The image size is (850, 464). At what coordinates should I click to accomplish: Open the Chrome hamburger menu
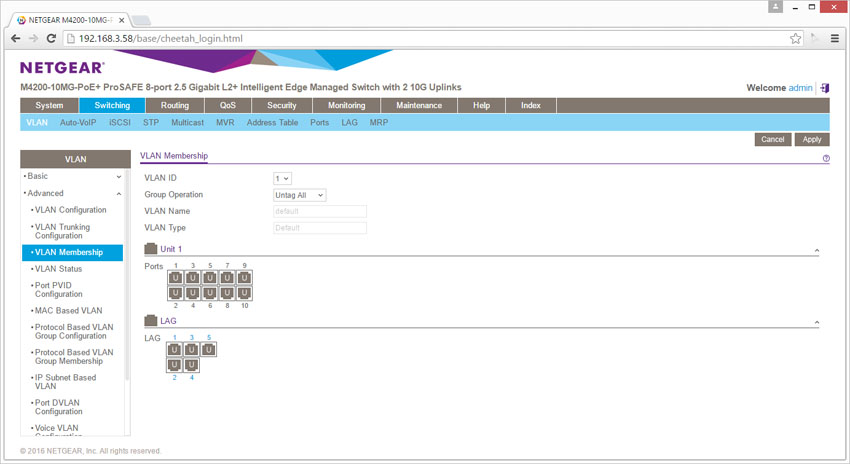tap(835, 38)
